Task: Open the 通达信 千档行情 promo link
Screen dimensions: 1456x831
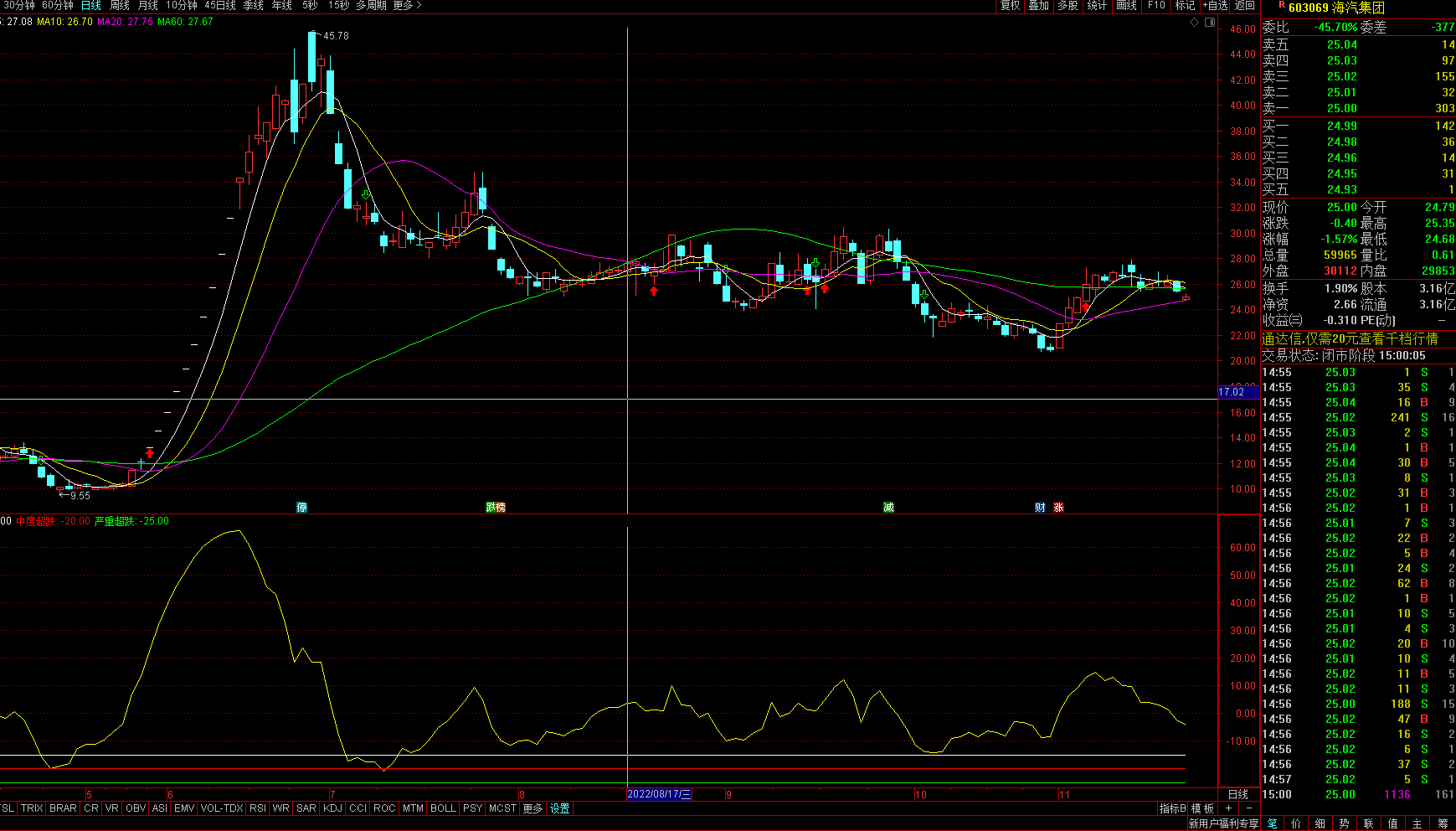Action: 1350,338
